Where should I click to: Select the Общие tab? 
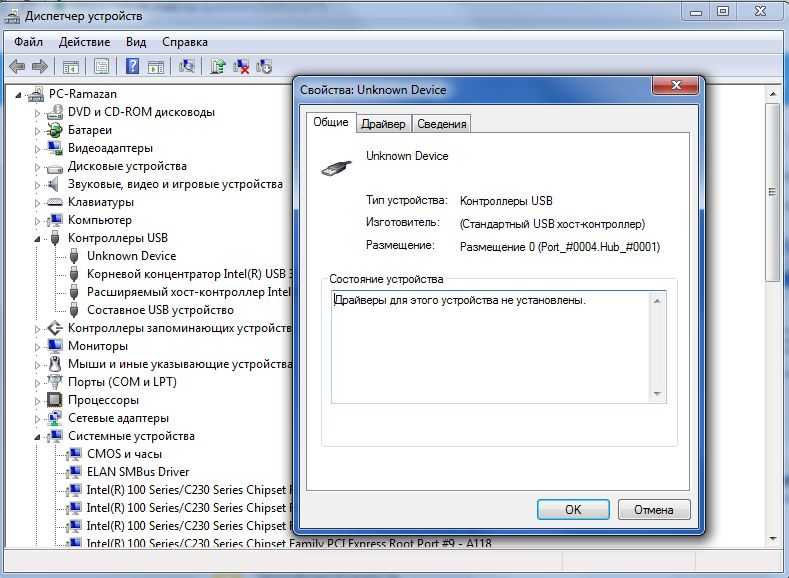(331, 122)
